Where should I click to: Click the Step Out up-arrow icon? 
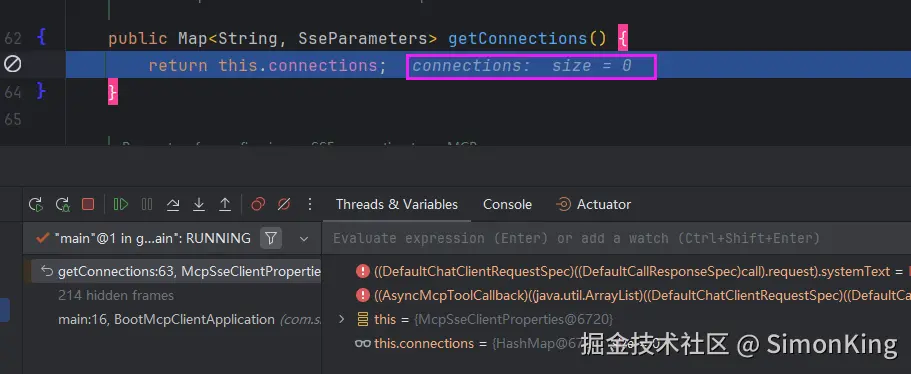[225, 204]
